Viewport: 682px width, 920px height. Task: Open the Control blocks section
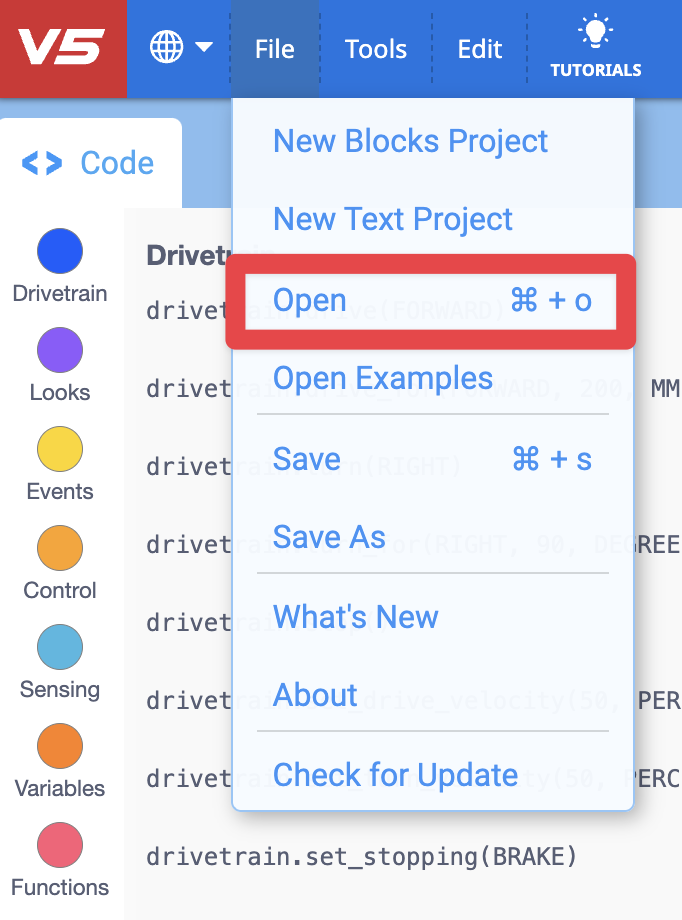tap(59, 549)
